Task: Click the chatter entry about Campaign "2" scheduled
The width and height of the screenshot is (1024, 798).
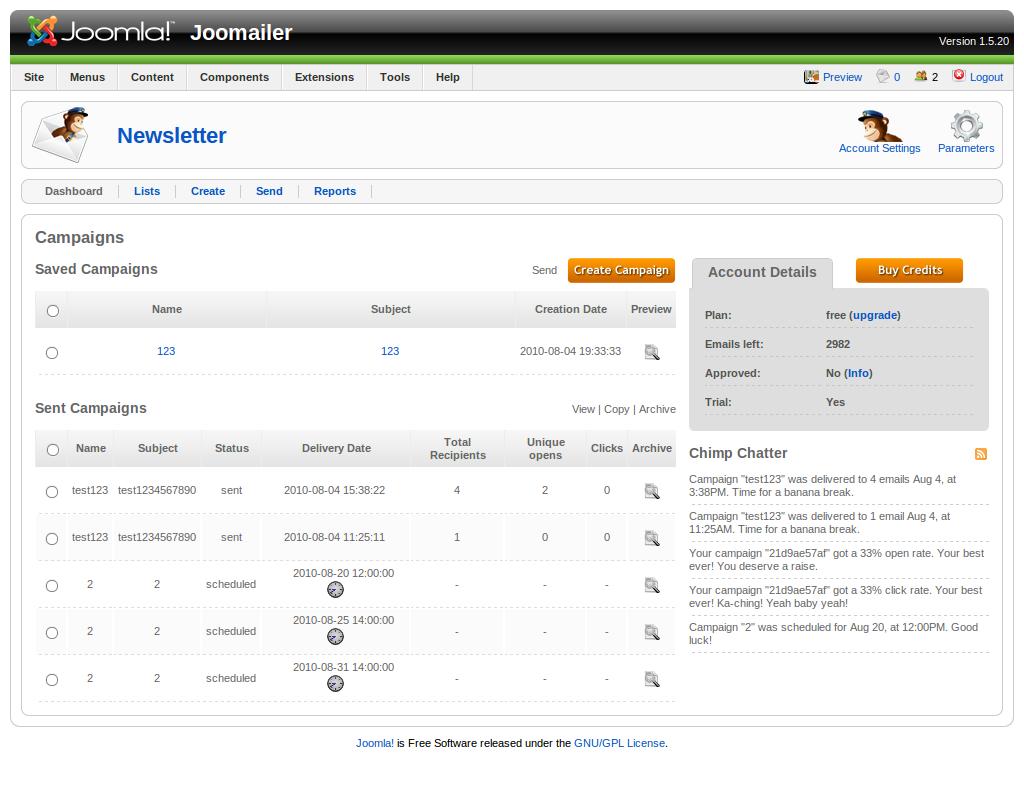Action: coord(833,633)
